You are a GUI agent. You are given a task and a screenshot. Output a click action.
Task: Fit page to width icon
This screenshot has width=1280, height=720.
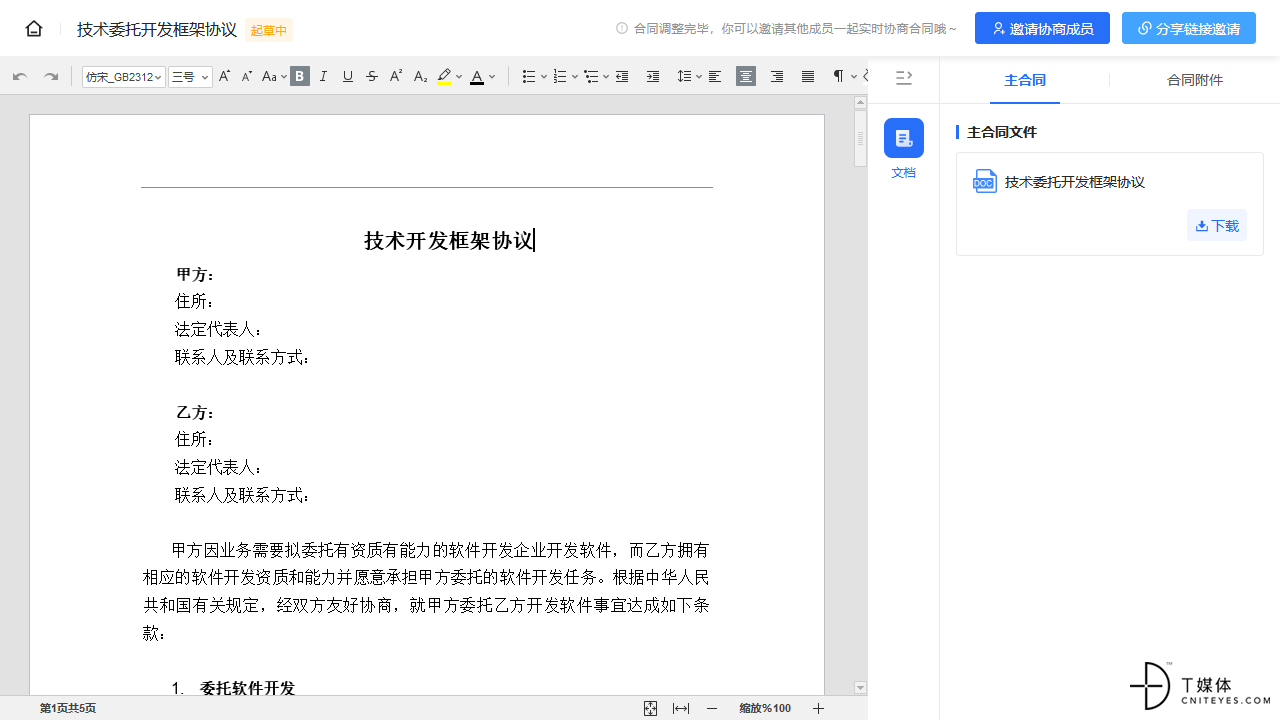pos(681,708)
